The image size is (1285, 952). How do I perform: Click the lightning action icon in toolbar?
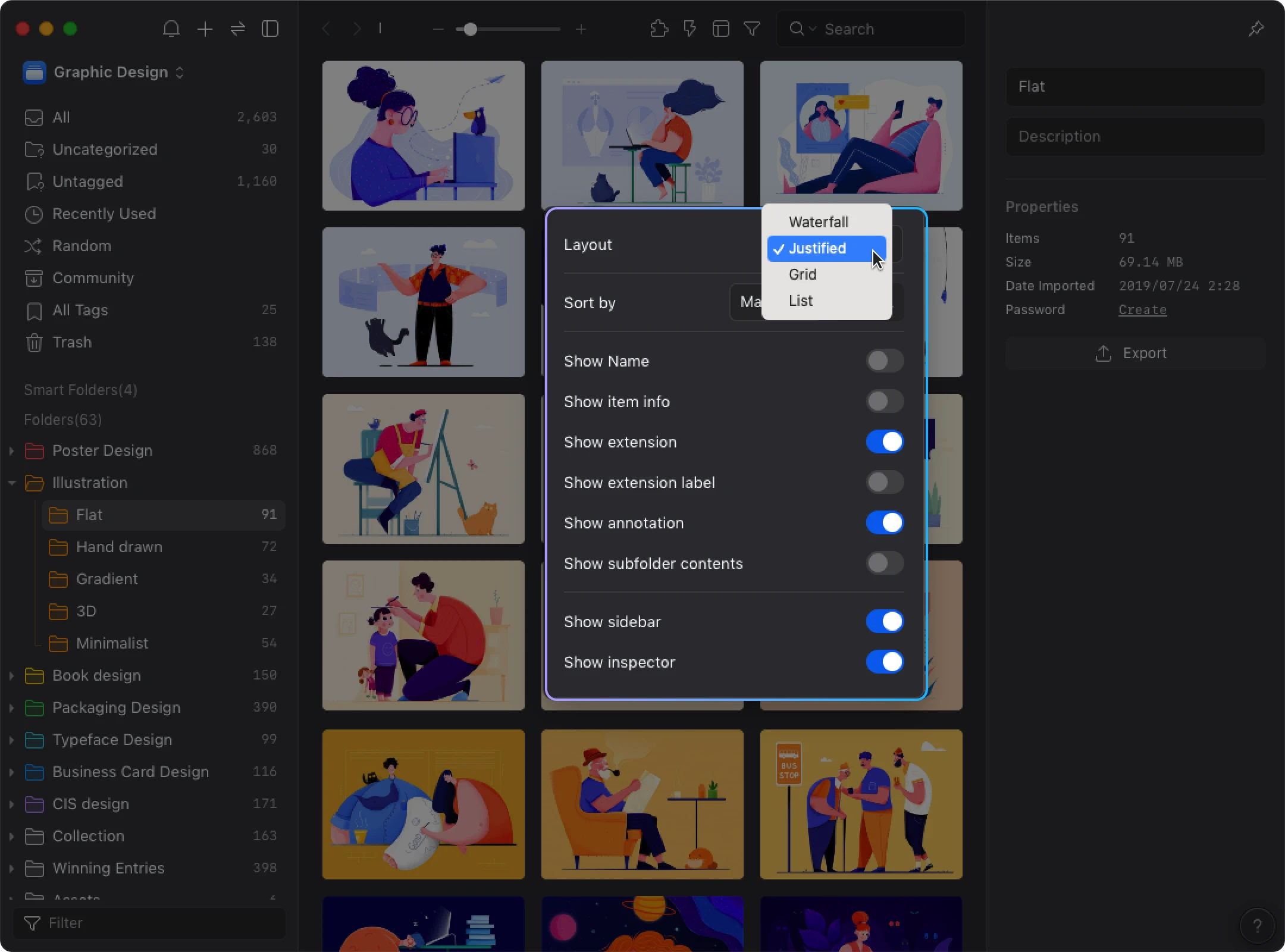(x=690, y=29)
